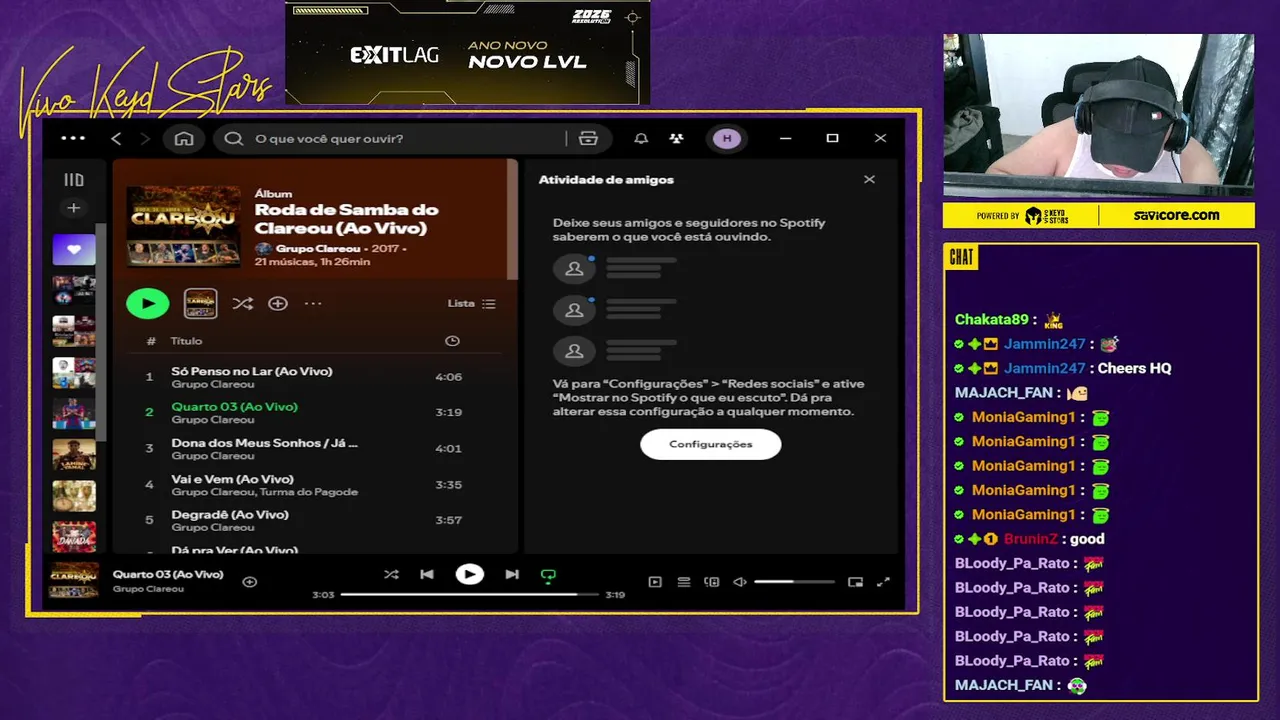Click the 'Configurações' button

coord(711,444)
